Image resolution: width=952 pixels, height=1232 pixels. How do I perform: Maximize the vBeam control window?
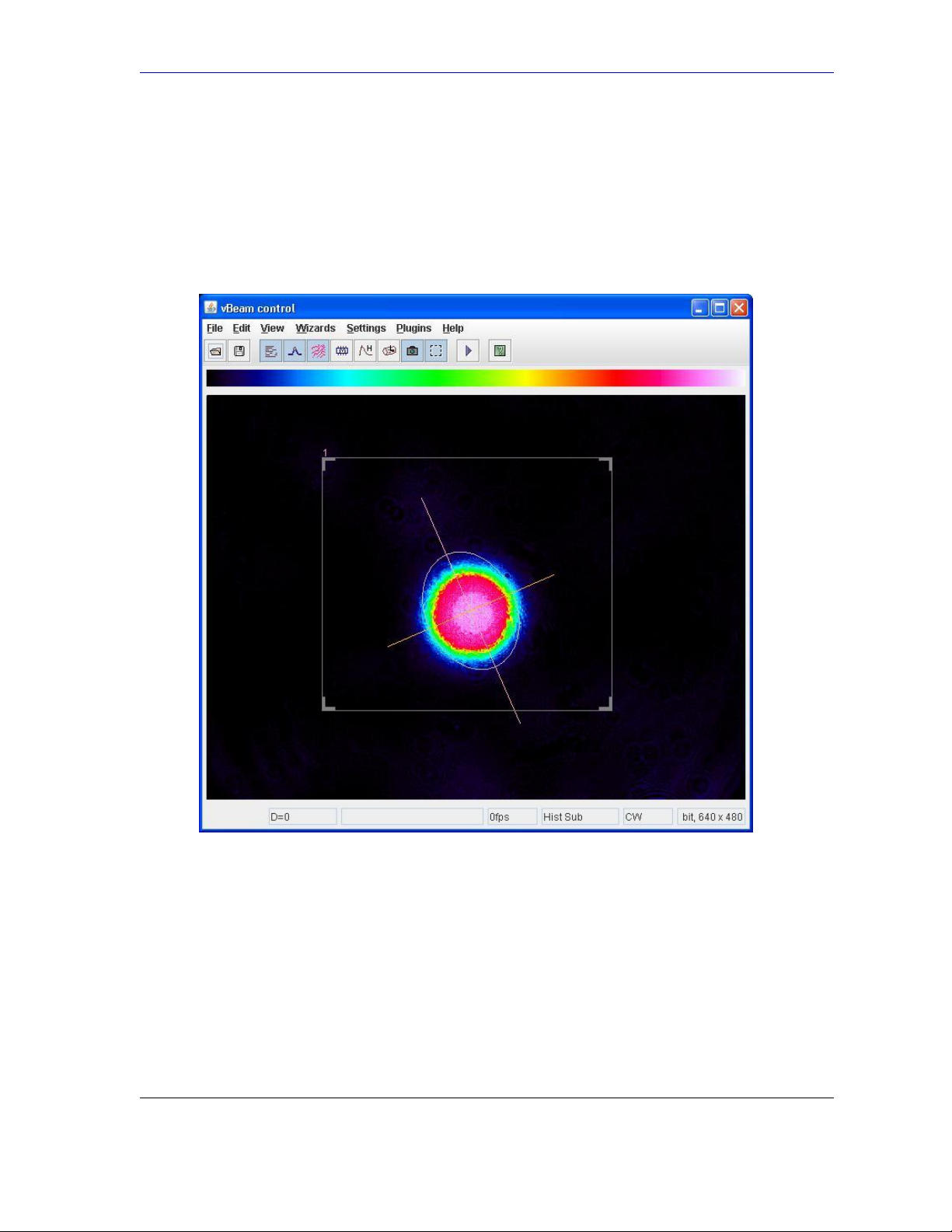click(720, 308)
